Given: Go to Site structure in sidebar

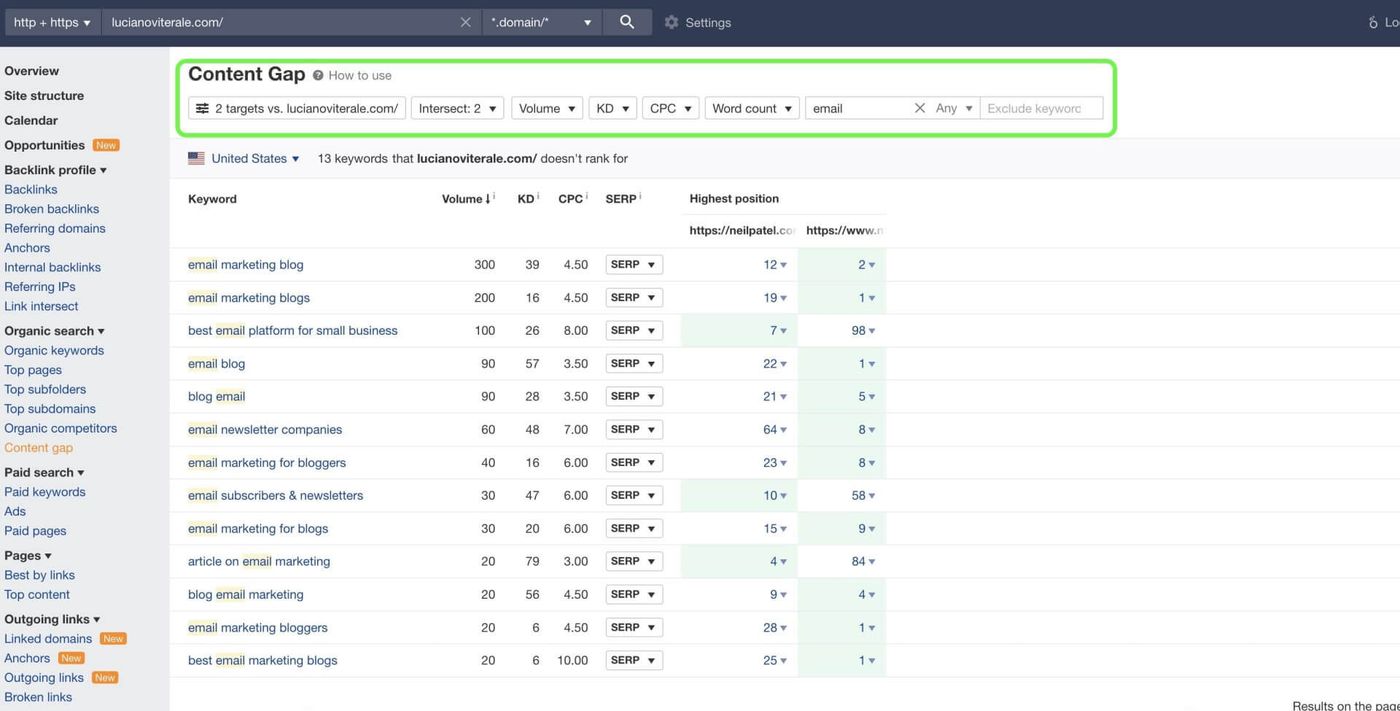Looking at the screenshot, I should pos(44,96).
